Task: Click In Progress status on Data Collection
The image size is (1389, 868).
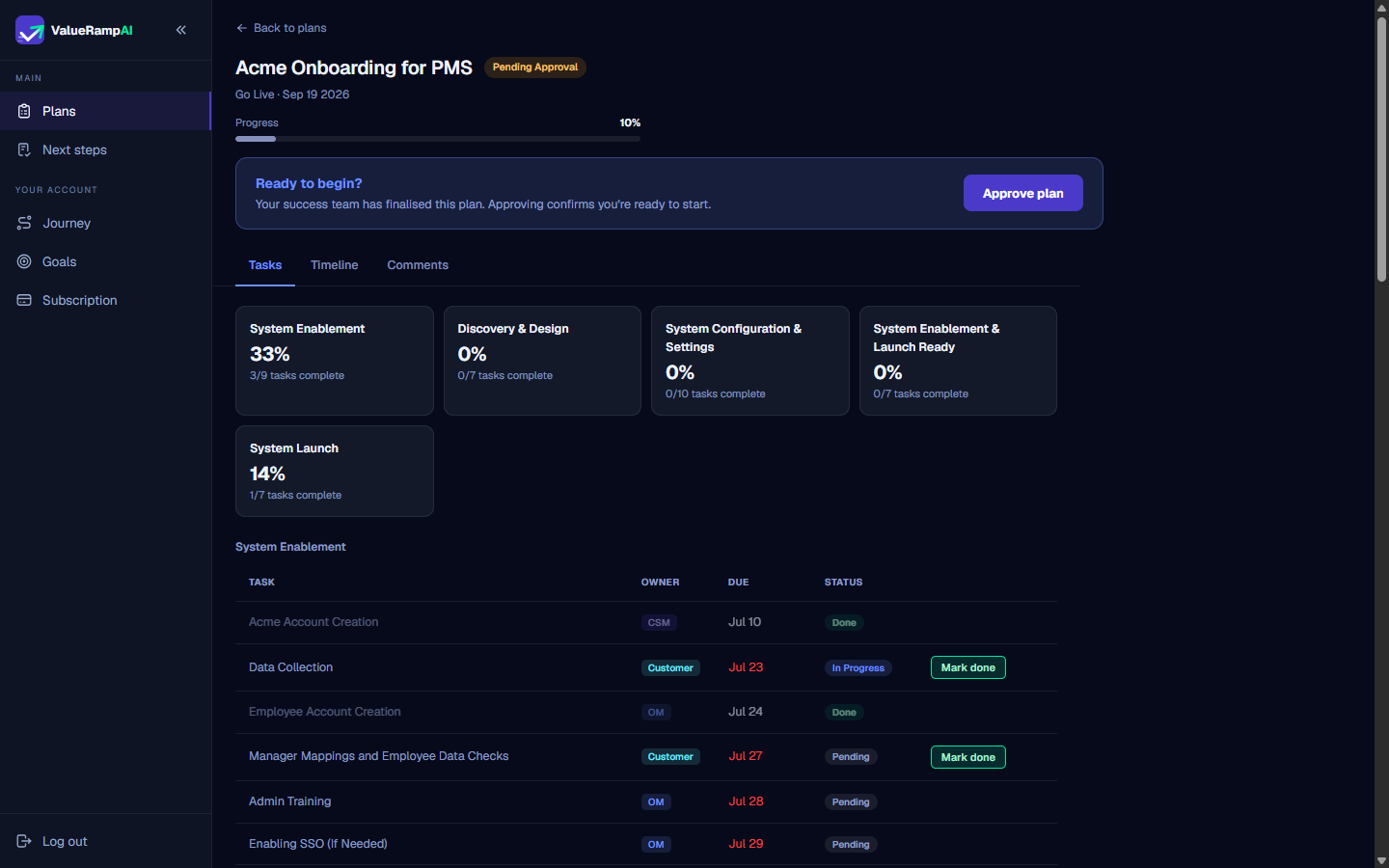Action: tap(858, 667)
